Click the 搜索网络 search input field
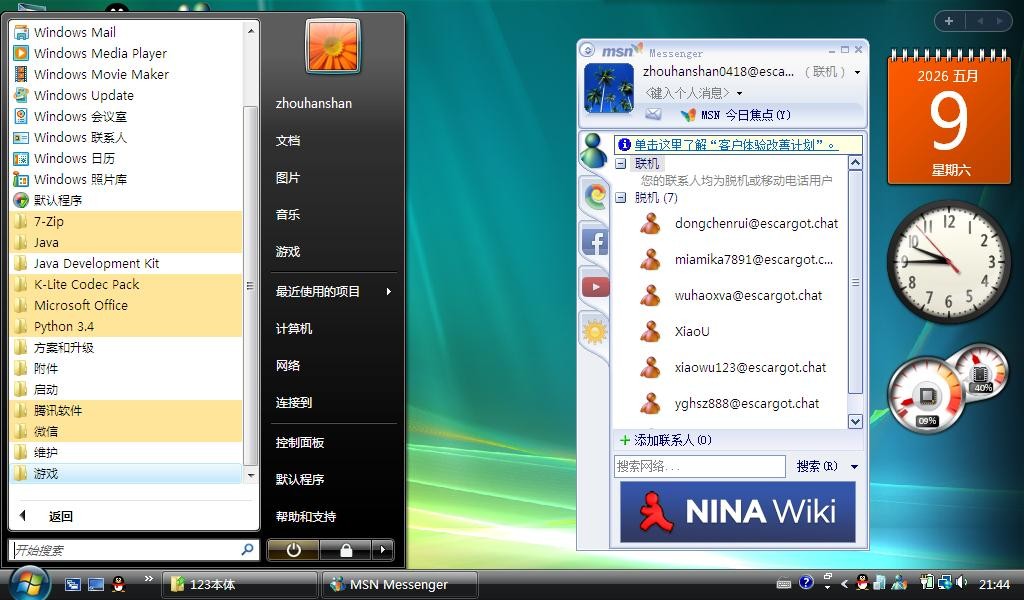The width and height of the screenshot is (1024, 600). [699, 466]
